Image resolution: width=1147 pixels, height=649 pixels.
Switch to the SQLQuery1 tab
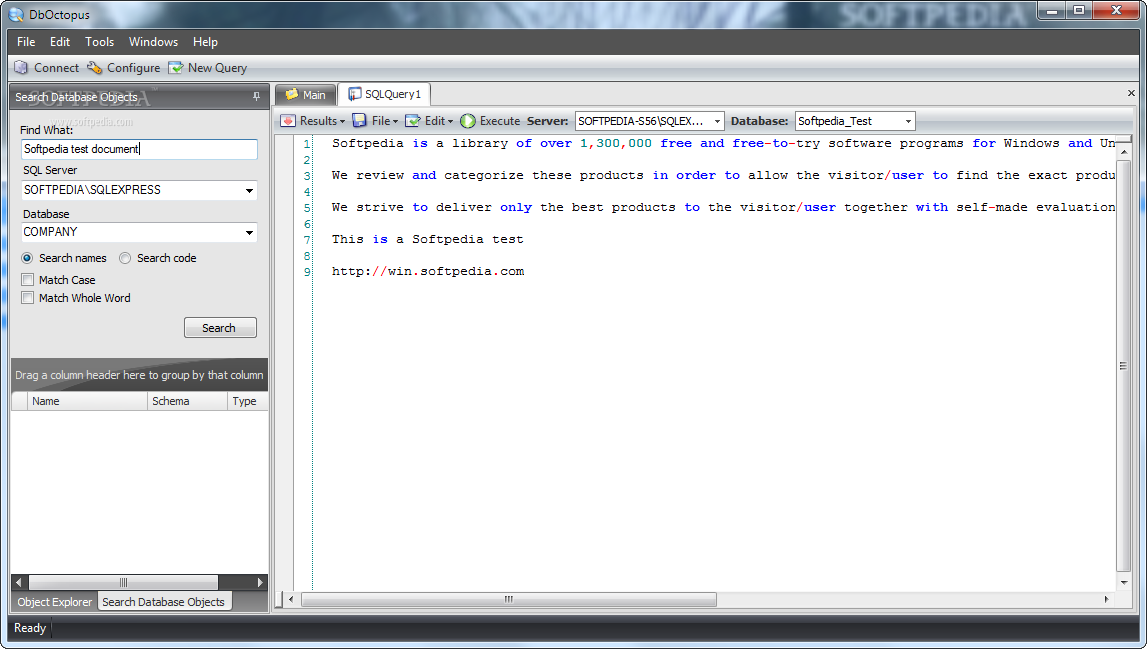point(385,94)
